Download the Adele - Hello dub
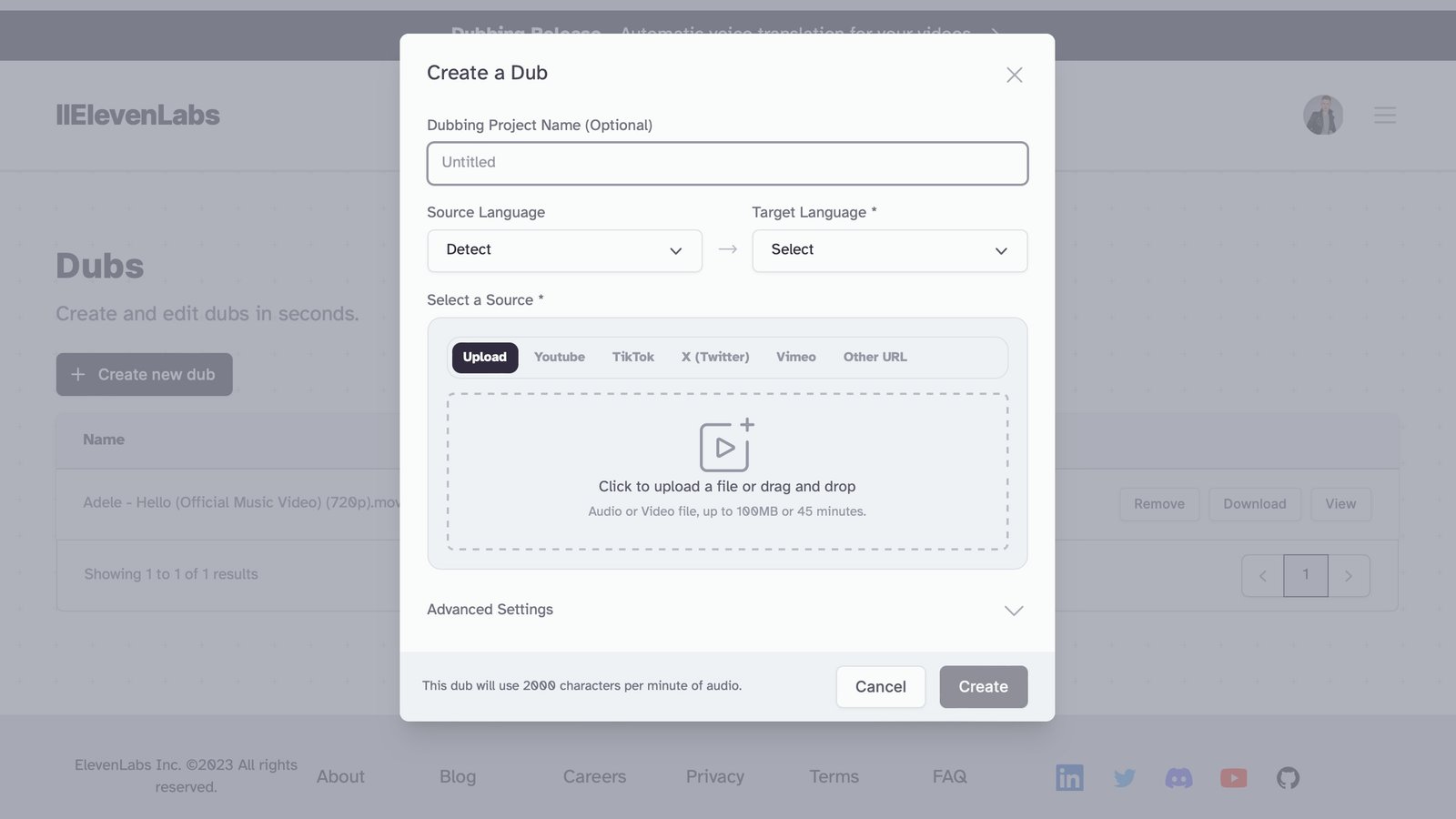1456x819 pixels. (x=1254, y=504)
